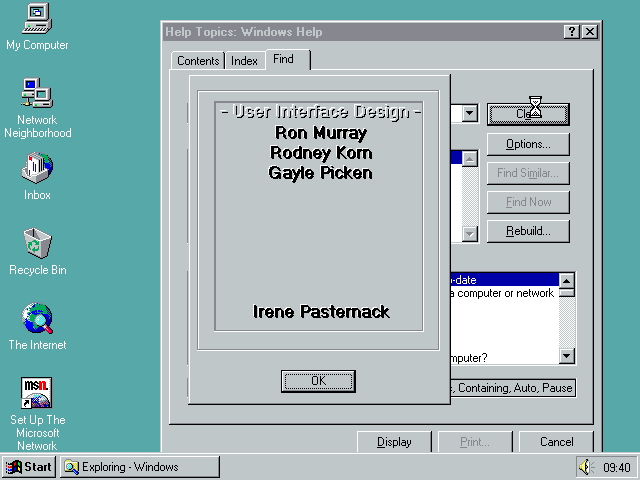Select topic ending 'a computer or network'
The height and width of the screenshot is (480, 640).
pos(504,293)
